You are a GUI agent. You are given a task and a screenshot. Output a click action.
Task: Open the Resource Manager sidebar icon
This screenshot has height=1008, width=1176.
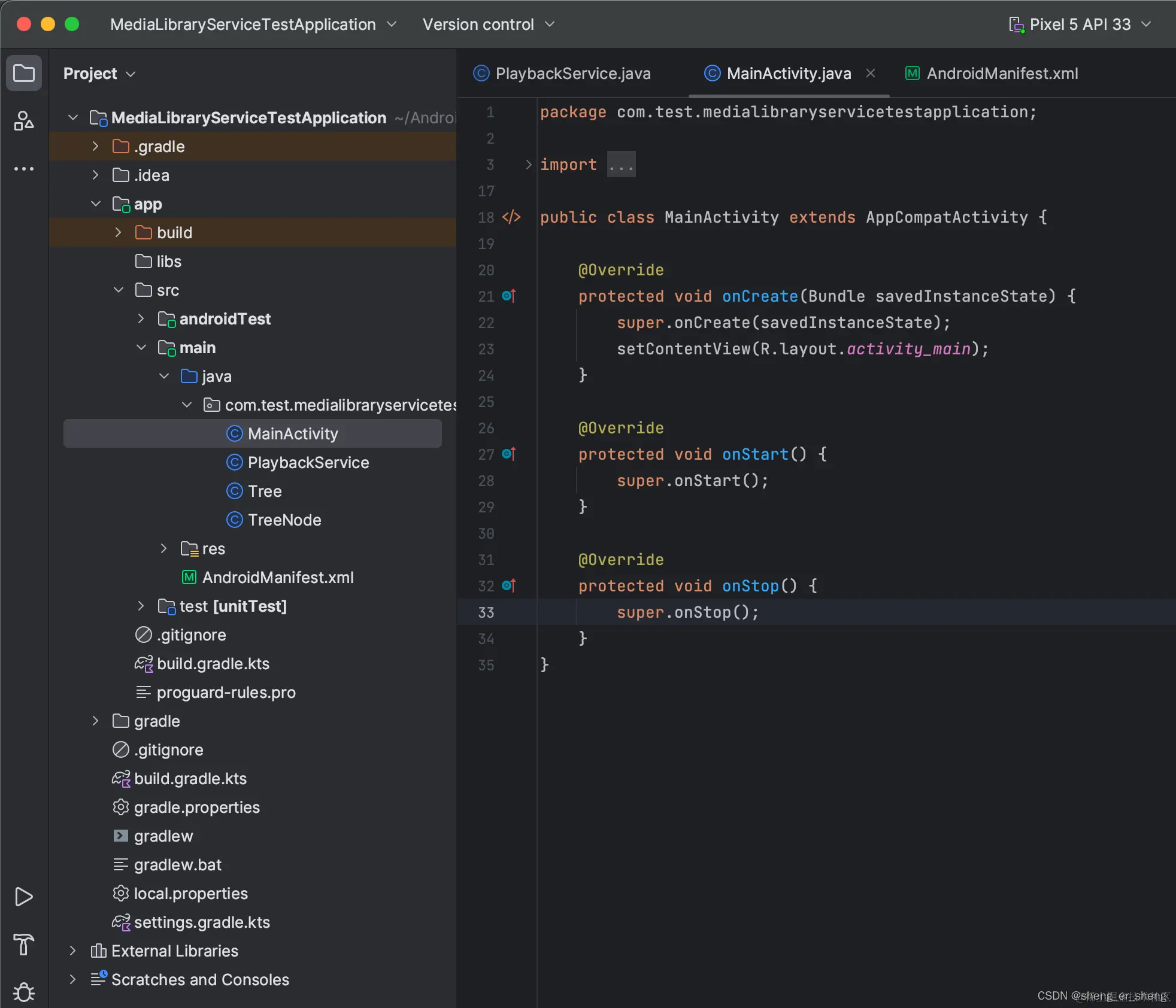(24, 120)
